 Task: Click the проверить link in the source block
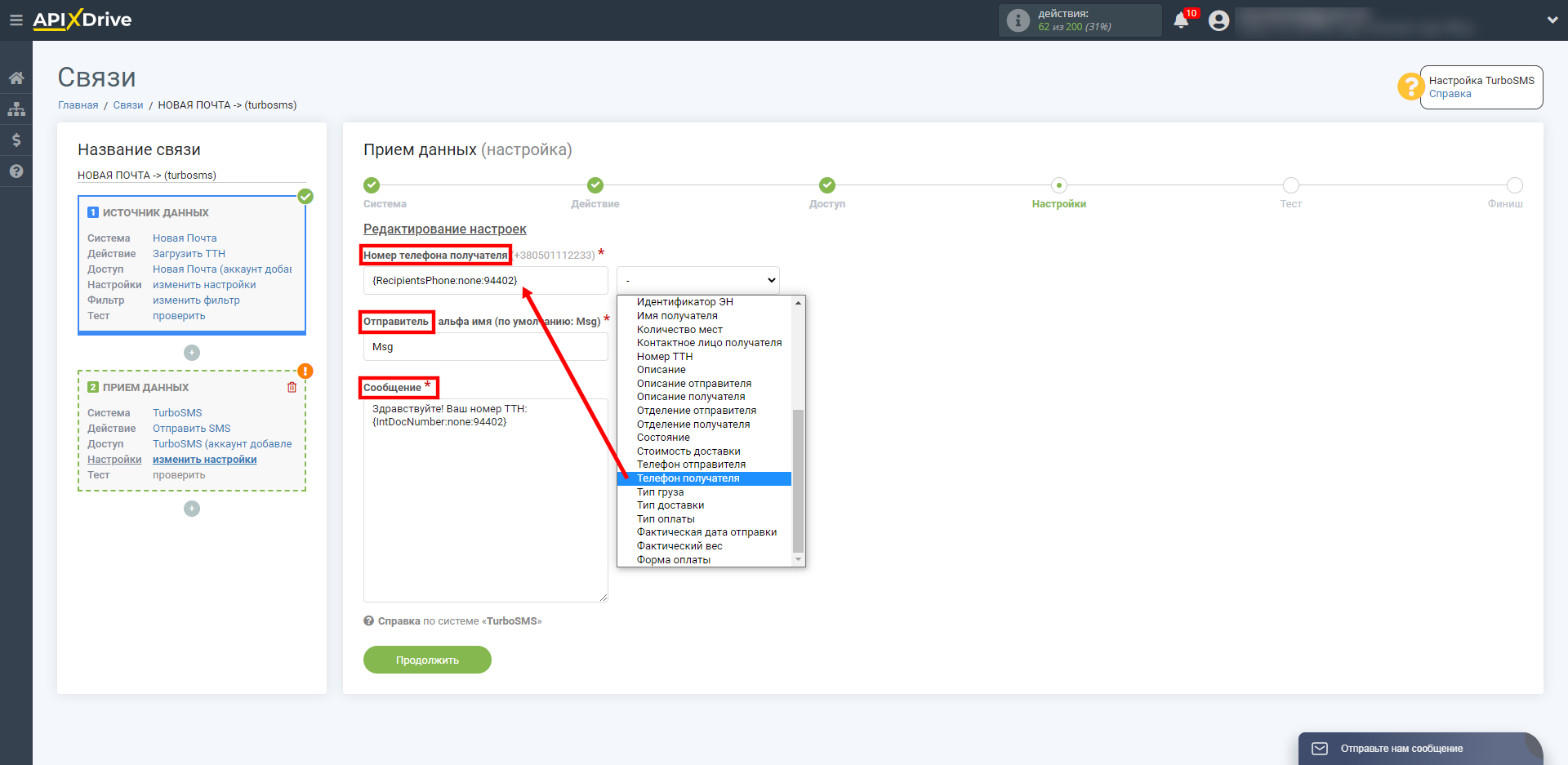click(x=179, y=316)
